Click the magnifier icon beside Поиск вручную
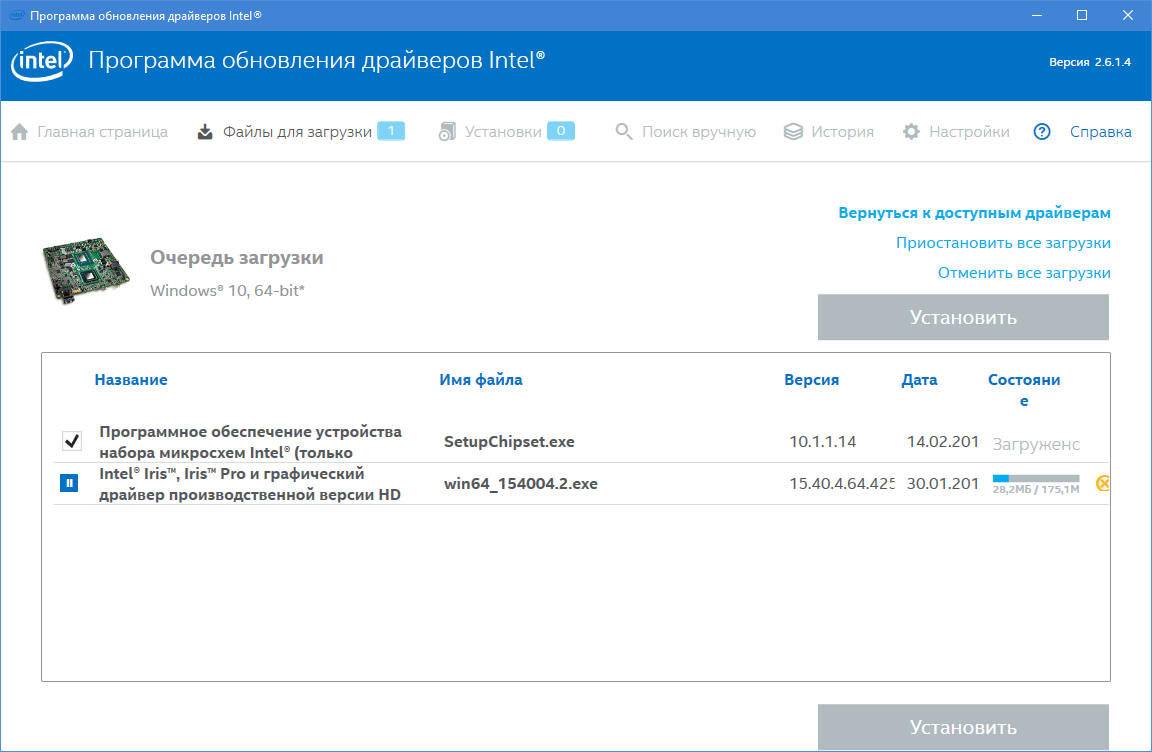This screenshot has height=752, width=1152. tap(624, 131)
